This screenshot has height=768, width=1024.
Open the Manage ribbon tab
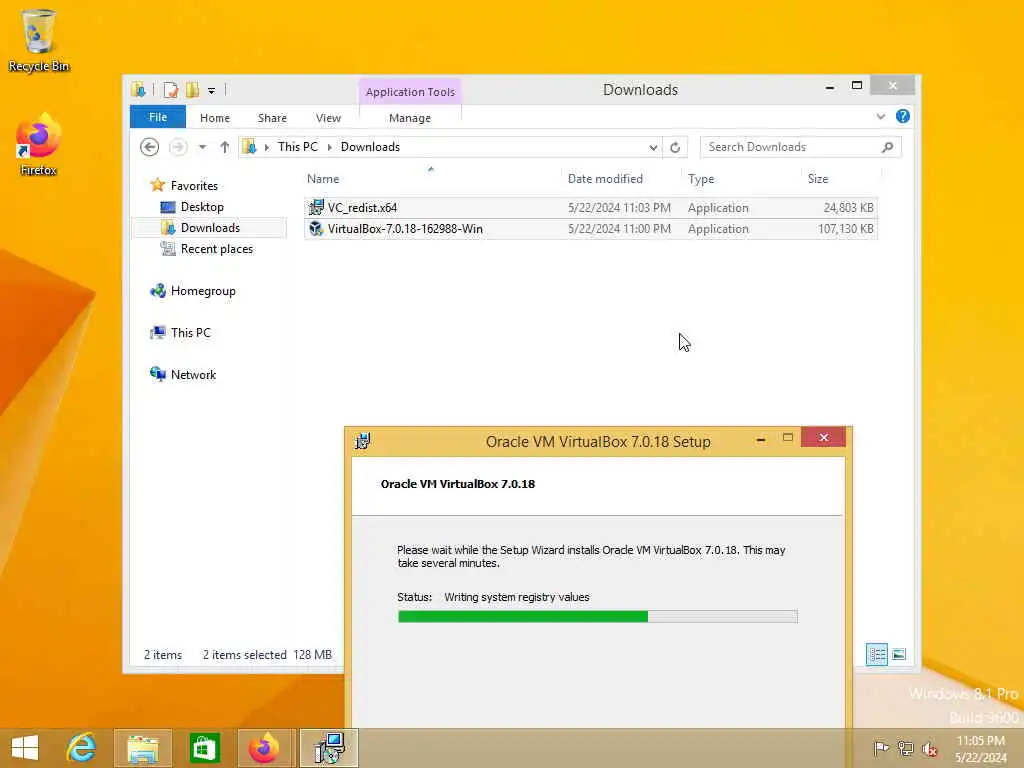[x=410, y=118]
